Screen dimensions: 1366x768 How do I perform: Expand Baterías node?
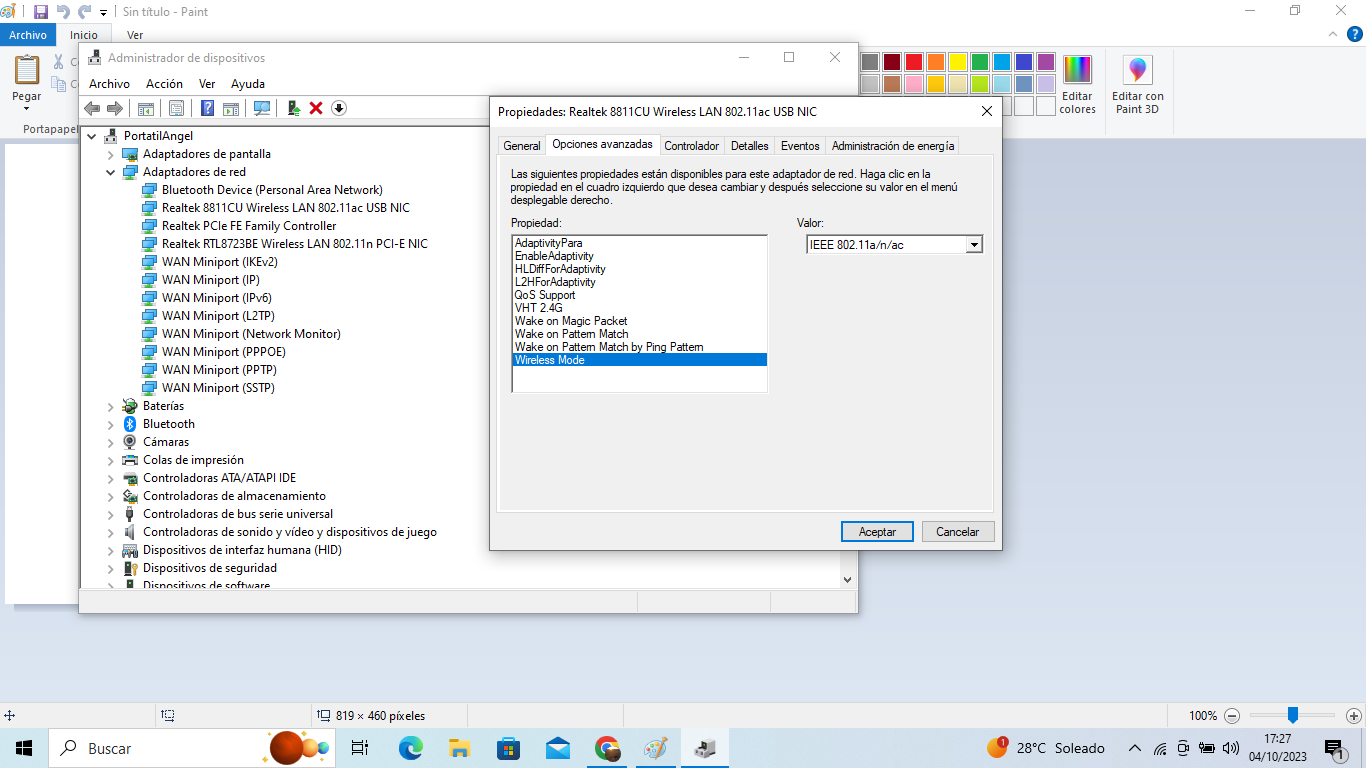111,406
